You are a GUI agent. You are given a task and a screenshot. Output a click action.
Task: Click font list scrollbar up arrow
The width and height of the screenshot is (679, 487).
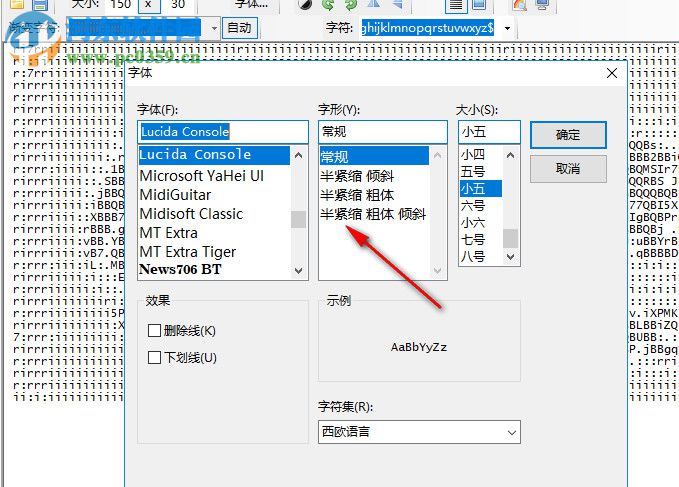pyautogui.click(x=298, y=155)
